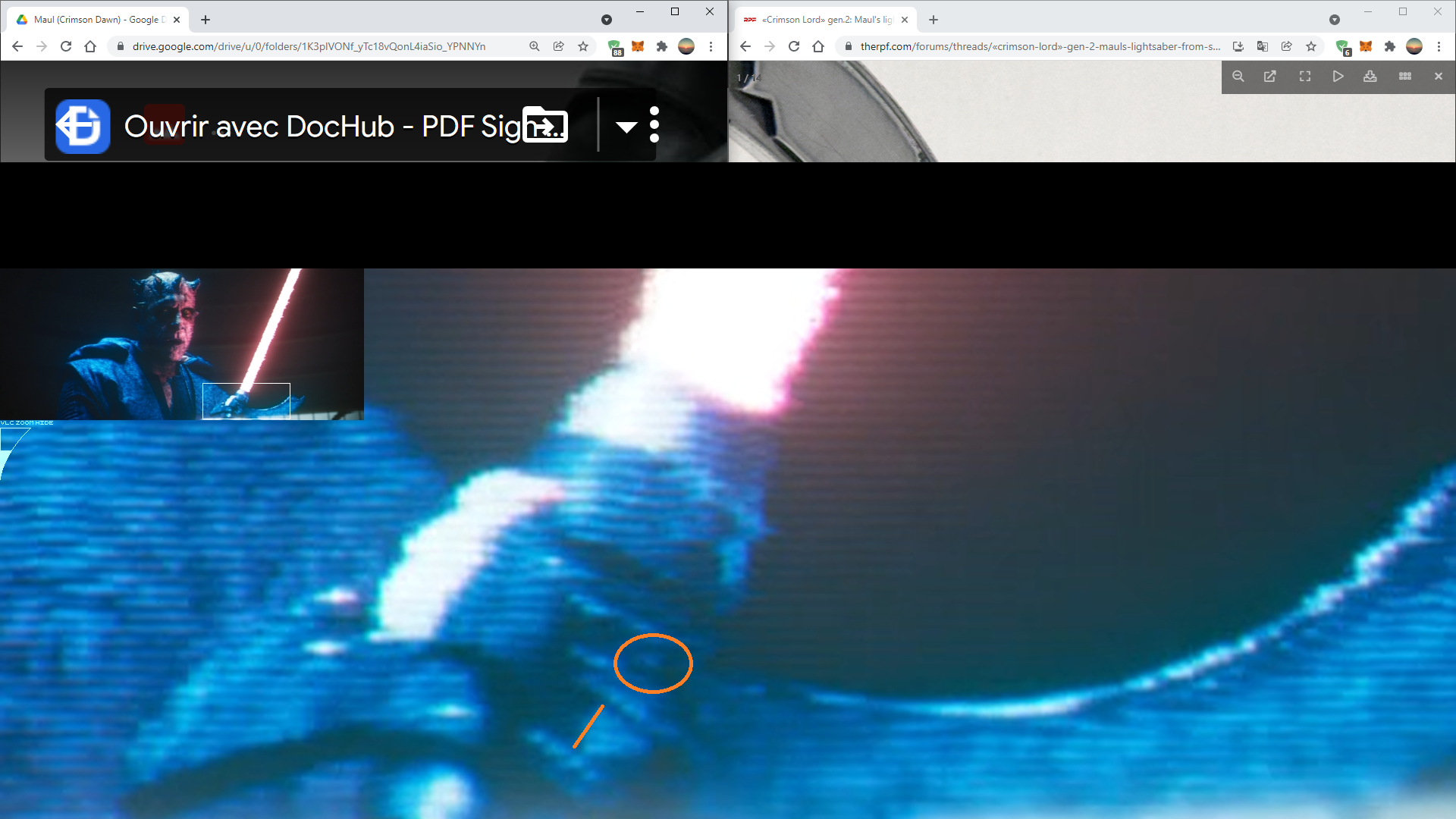Toggle lightbox fullscreen mode
Viewport: 1456px width, 819px height.
click(1305, 77)
